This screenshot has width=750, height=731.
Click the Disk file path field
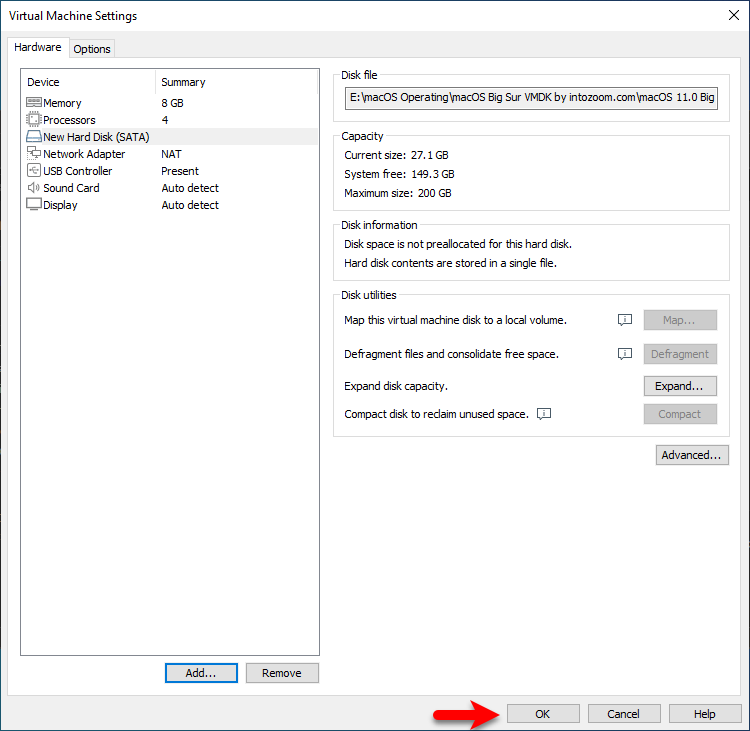tap(531, 98)
